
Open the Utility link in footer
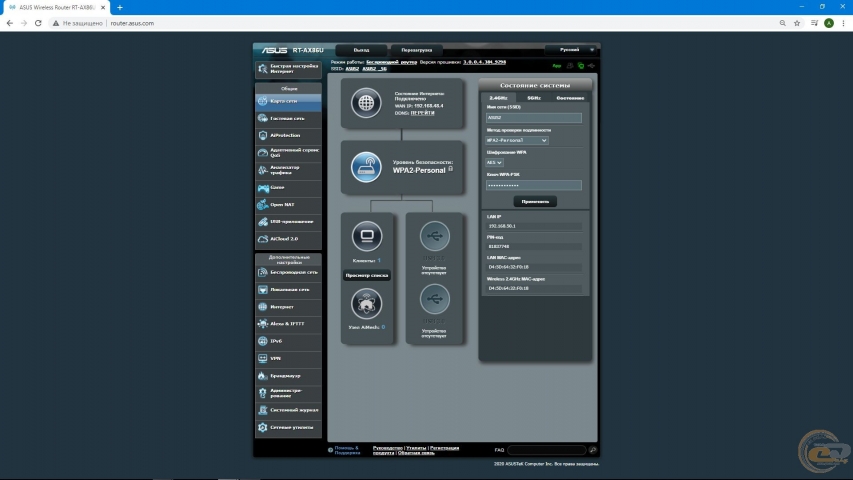[416, 448]
